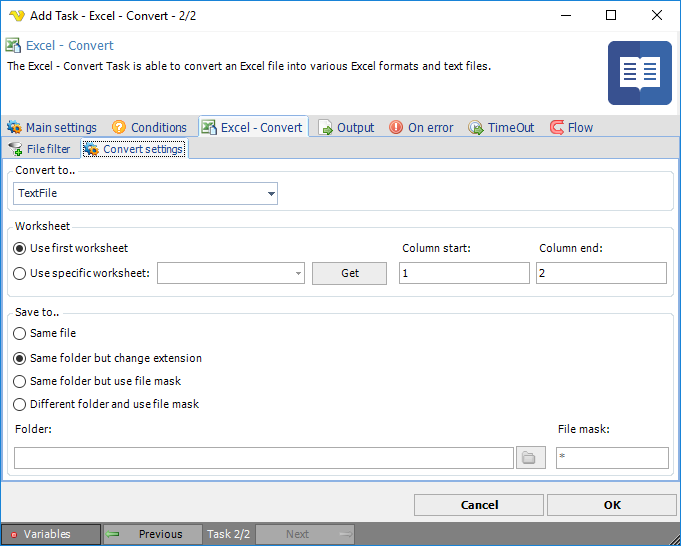The height and width of the screenshot is (546, 681).
Task: Focus the Folder path text field
Action: click(x=264, y=458)
